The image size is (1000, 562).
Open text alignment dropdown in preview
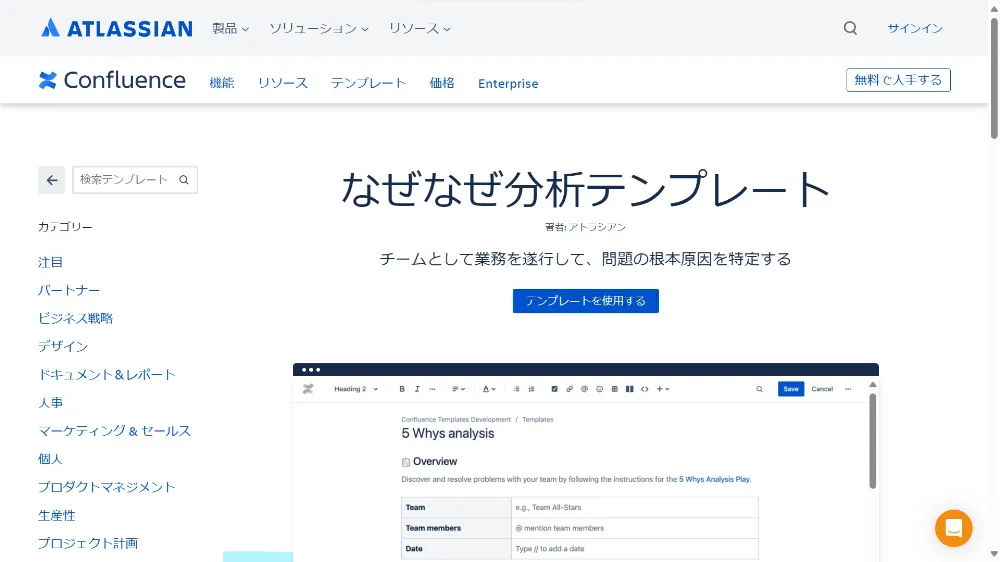[x=459, y=389]
